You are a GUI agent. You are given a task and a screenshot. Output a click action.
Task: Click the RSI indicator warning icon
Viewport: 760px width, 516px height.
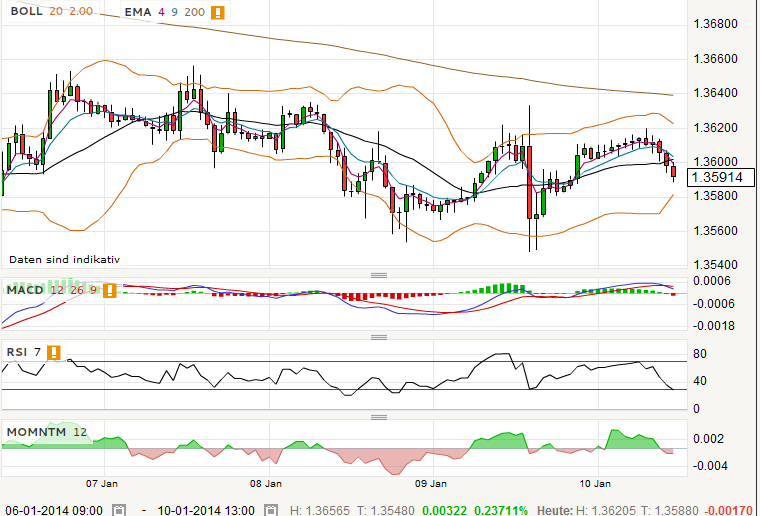coord(54,352)
